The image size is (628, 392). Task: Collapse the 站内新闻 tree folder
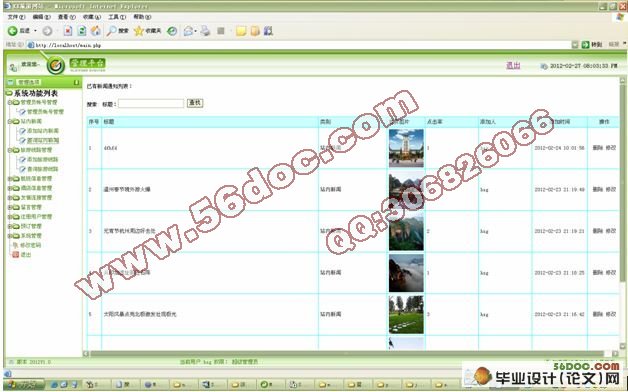click(10, 121)
